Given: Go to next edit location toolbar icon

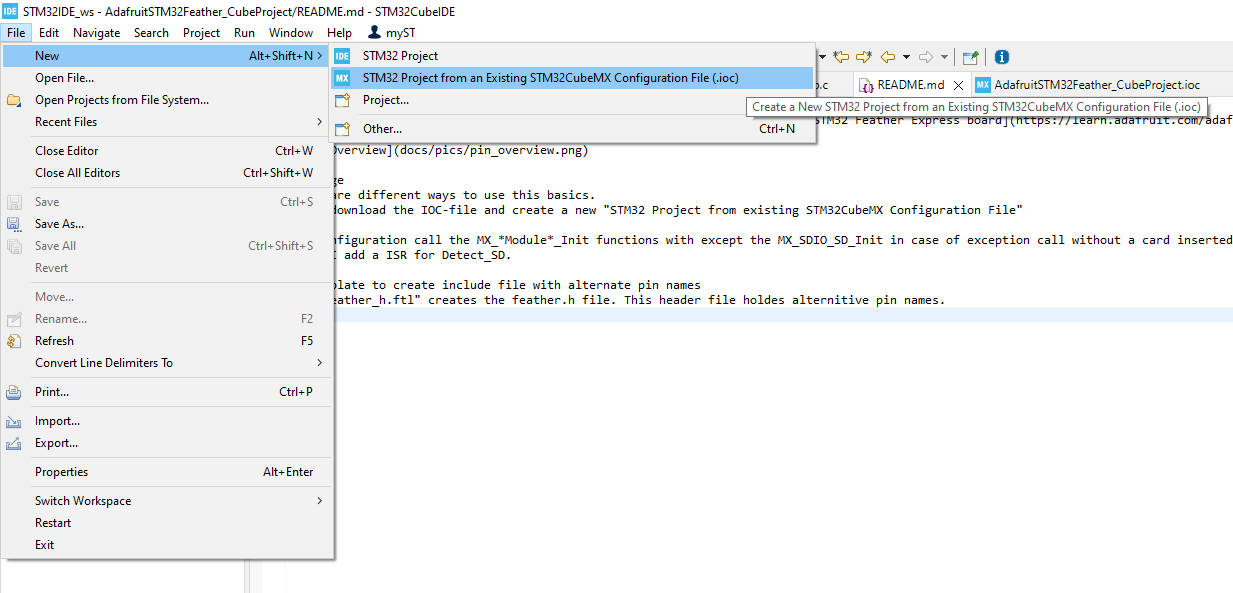Looking at the screenshot, I should click(864, 57).
